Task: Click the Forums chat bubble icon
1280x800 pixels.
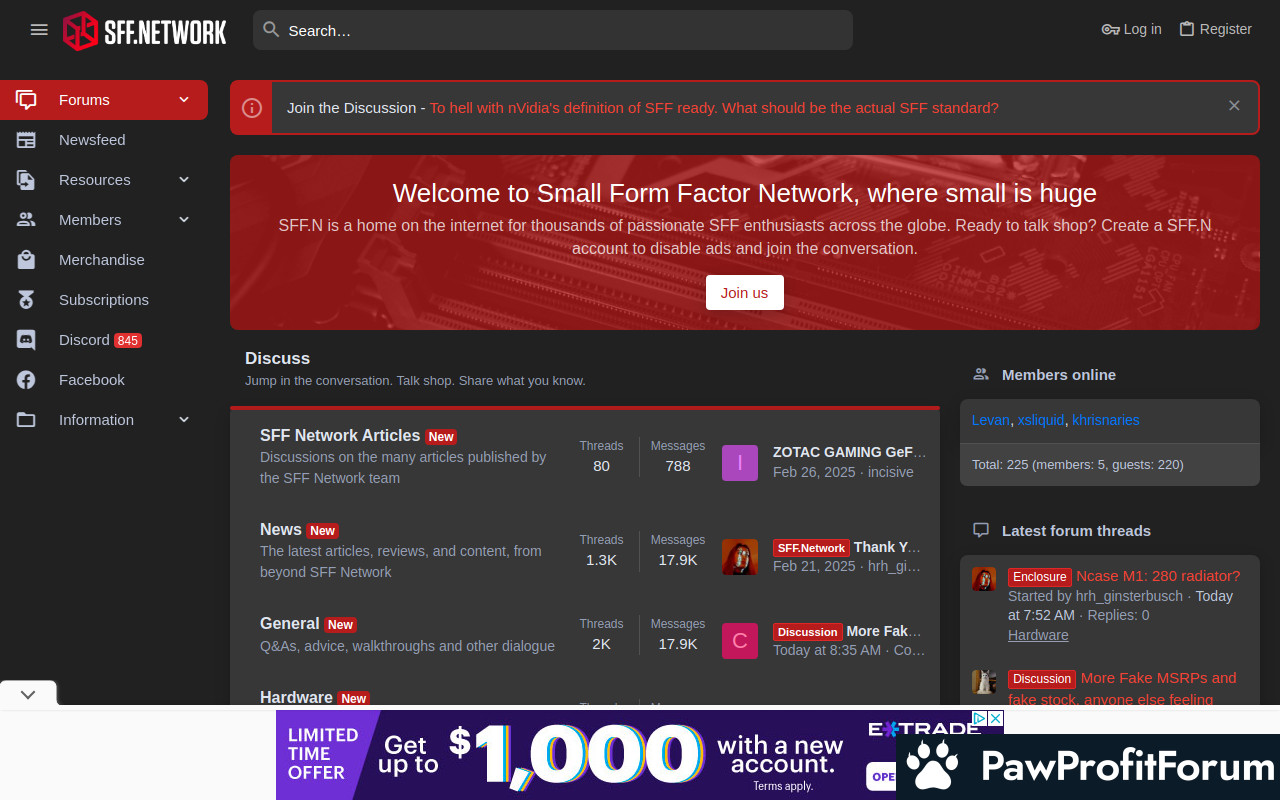Action: tap(26, 100)
